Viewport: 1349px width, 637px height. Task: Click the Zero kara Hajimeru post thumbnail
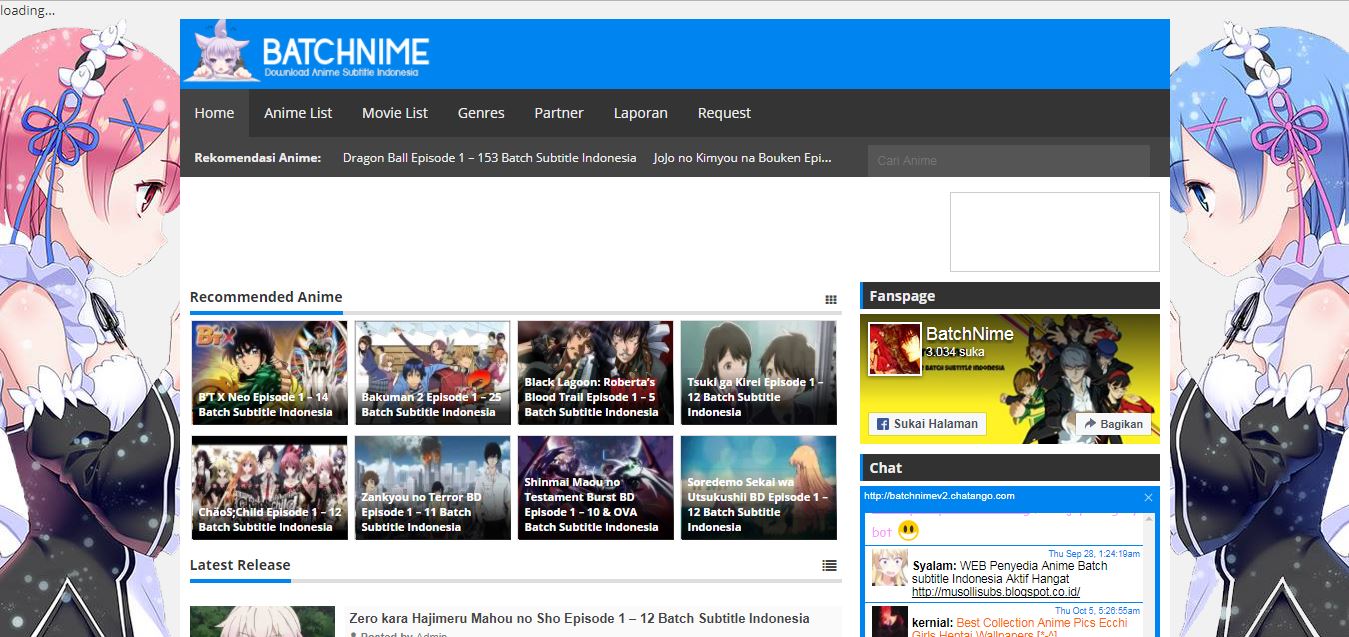pyautogui.click(x=262, y=621)
